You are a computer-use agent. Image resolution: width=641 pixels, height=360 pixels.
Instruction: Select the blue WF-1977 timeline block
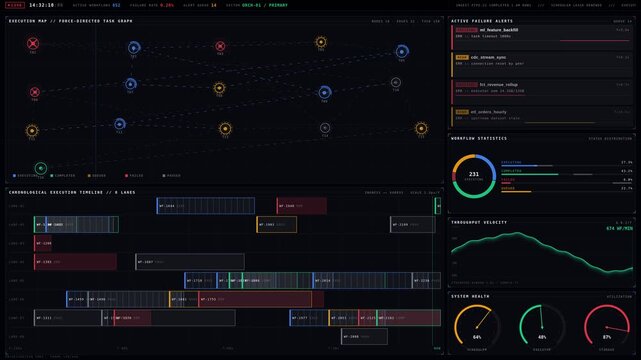[x=309, y=318]
